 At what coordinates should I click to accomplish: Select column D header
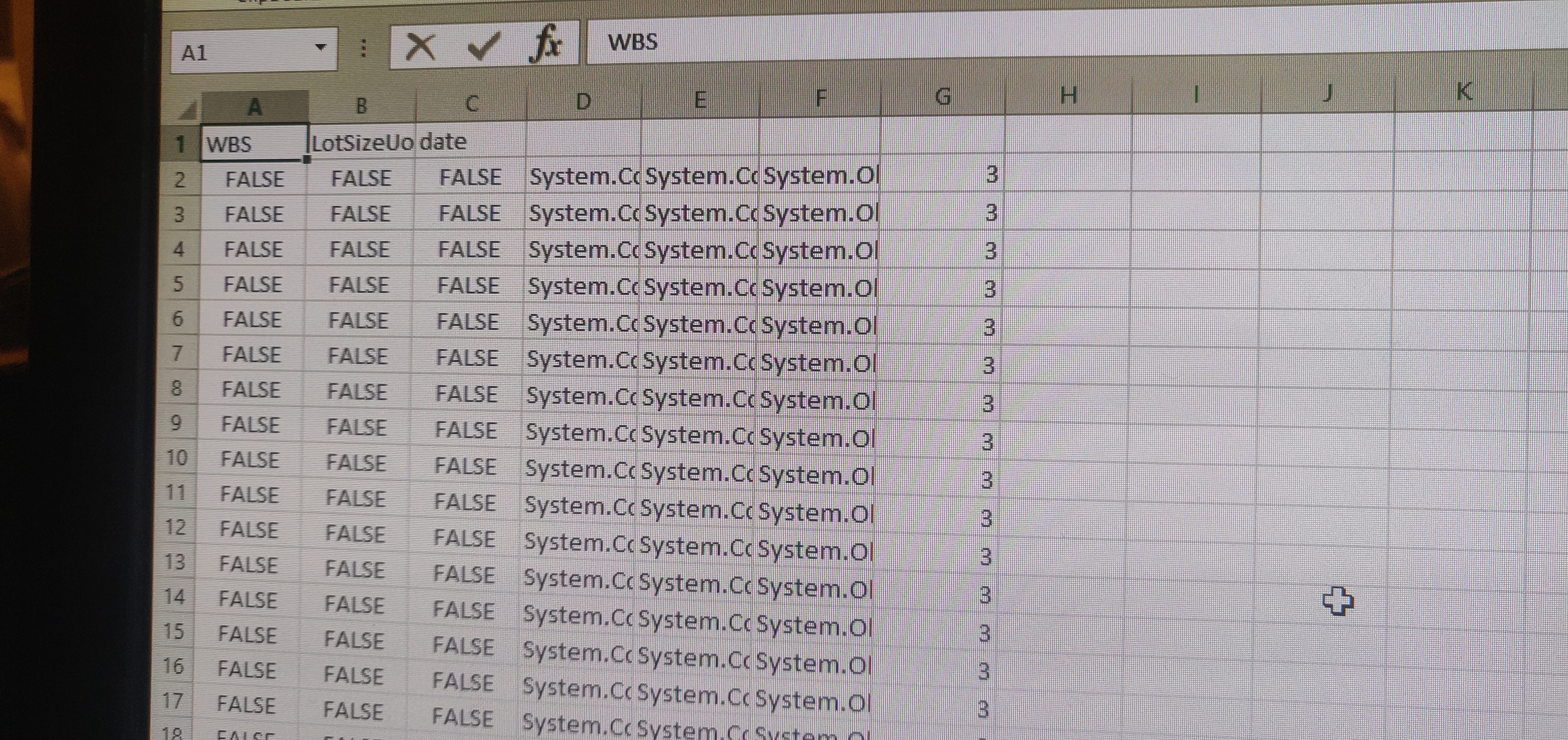click(583, 101)
